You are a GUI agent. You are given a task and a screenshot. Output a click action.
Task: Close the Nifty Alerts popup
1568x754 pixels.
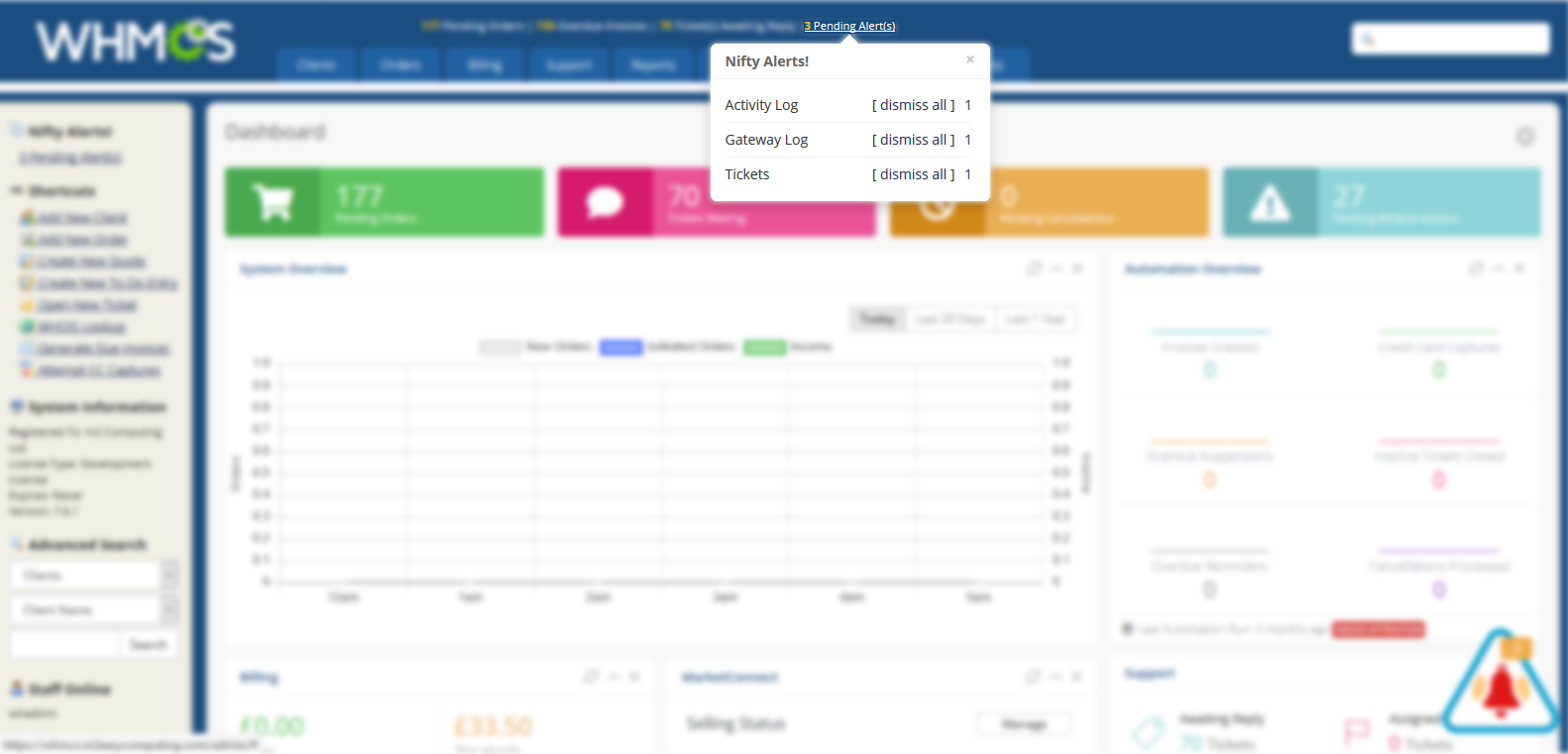click(x=969, y=59)
